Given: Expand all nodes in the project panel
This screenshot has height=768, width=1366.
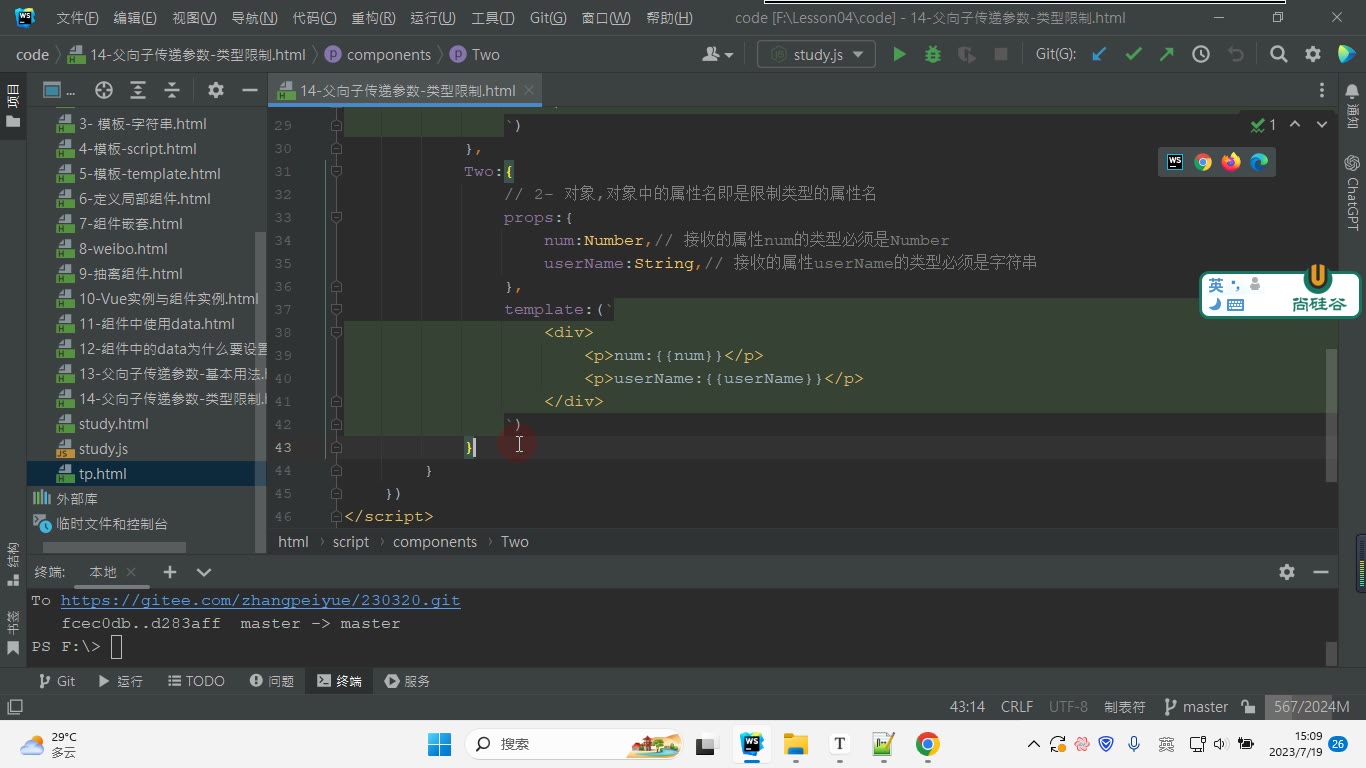Looking at the screenshot, I should point(138,90).
